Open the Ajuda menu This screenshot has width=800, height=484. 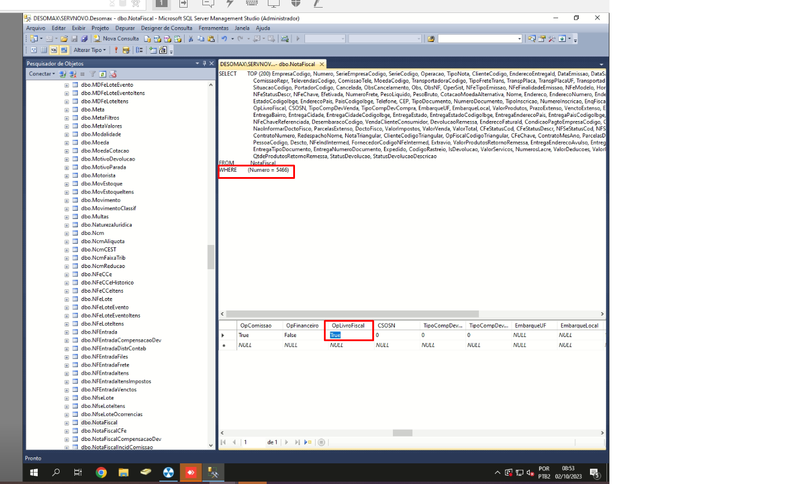263,28
